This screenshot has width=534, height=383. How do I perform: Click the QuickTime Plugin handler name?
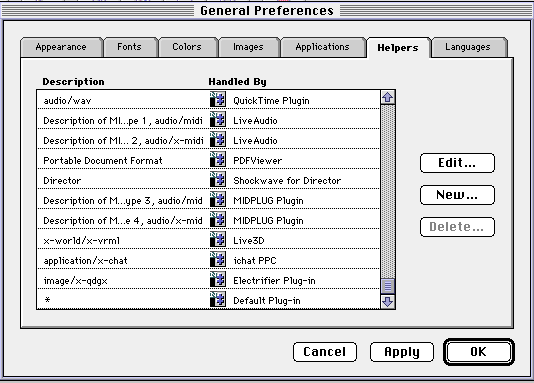click(271, 101)
